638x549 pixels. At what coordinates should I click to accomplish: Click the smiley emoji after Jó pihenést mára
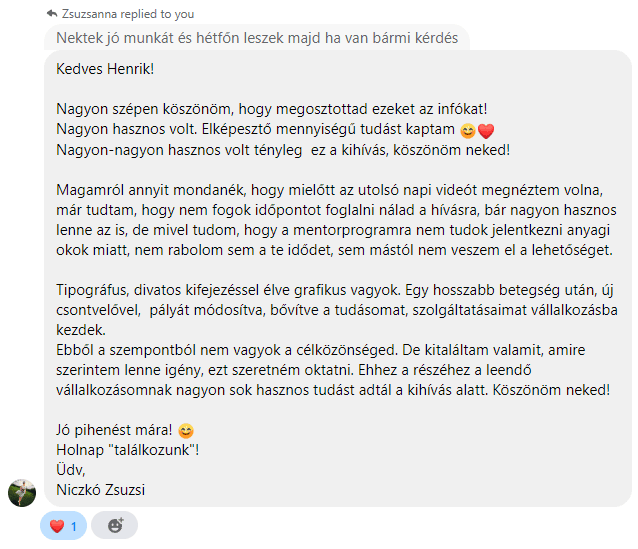[186, 431]
